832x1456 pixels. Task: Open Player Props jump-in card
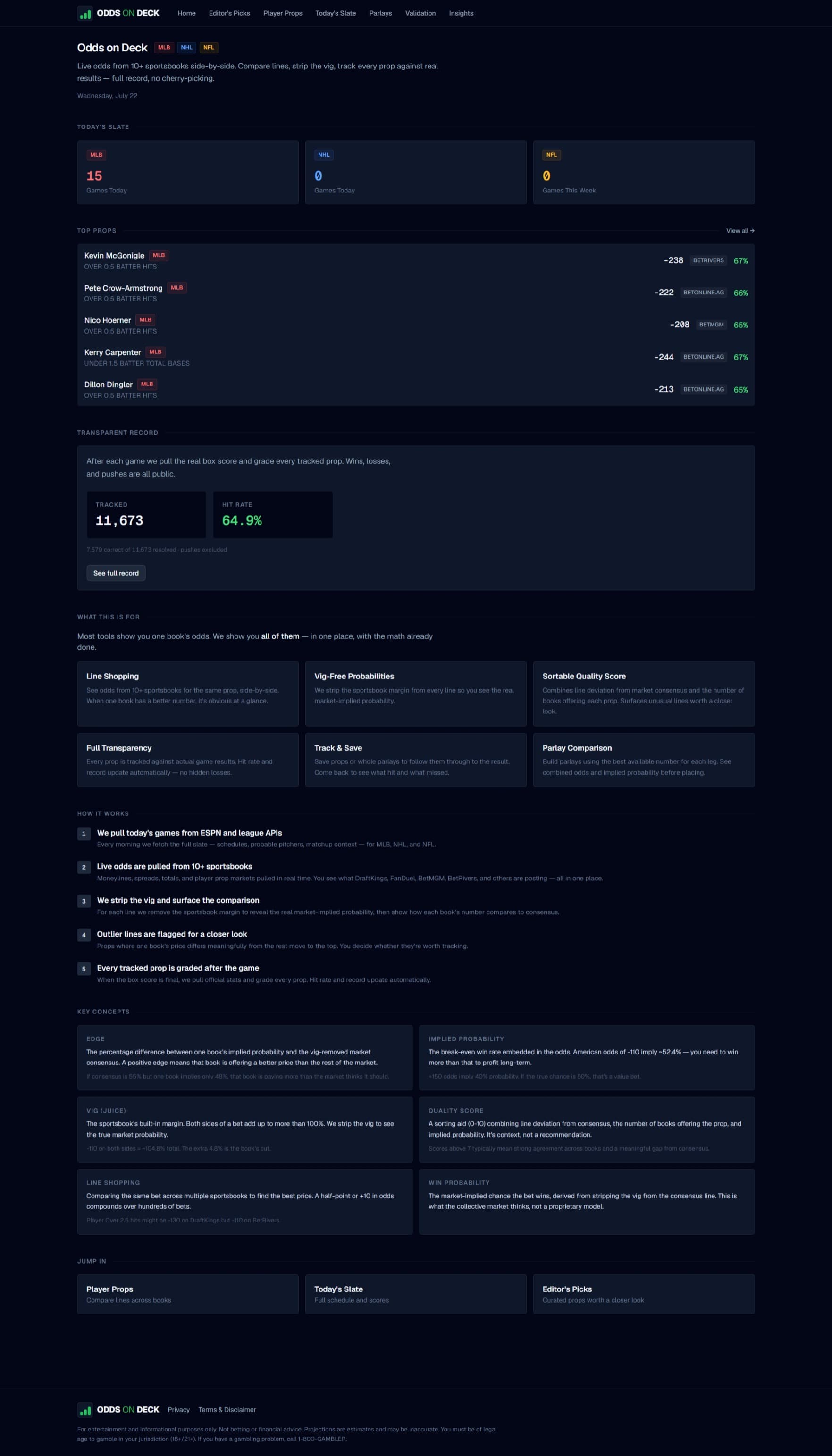point(188,1294)
